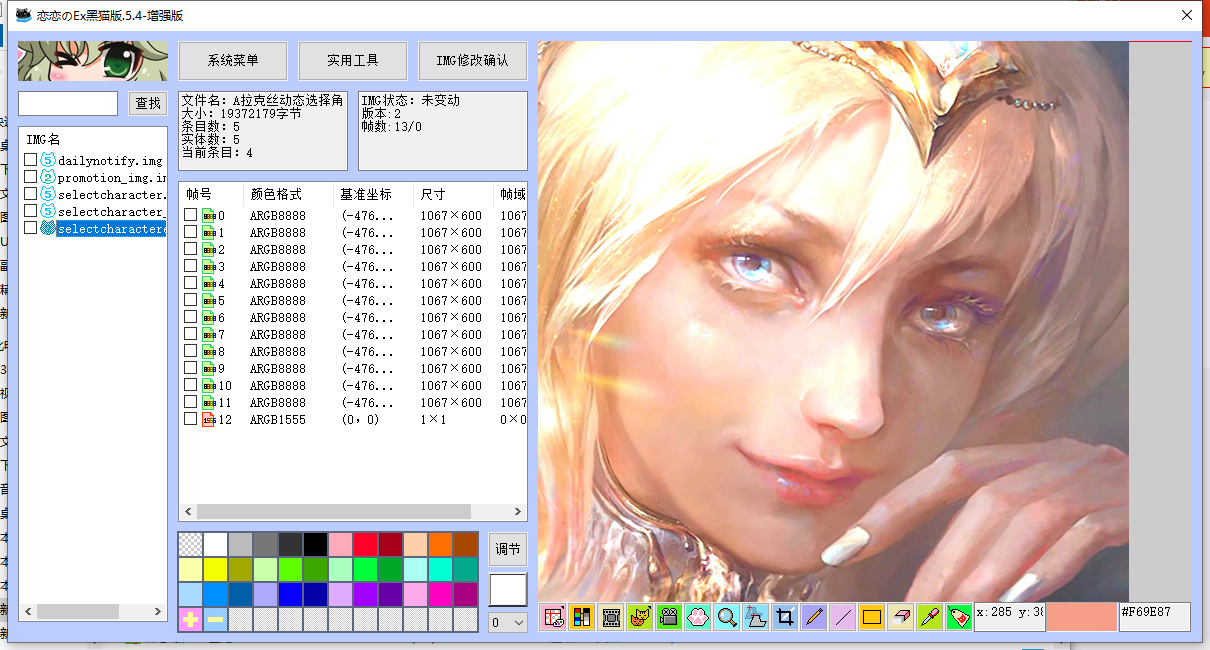Tick the checkbox next to frame 12
This screenshot has width=1210, height=650.
tap(190, 418)
